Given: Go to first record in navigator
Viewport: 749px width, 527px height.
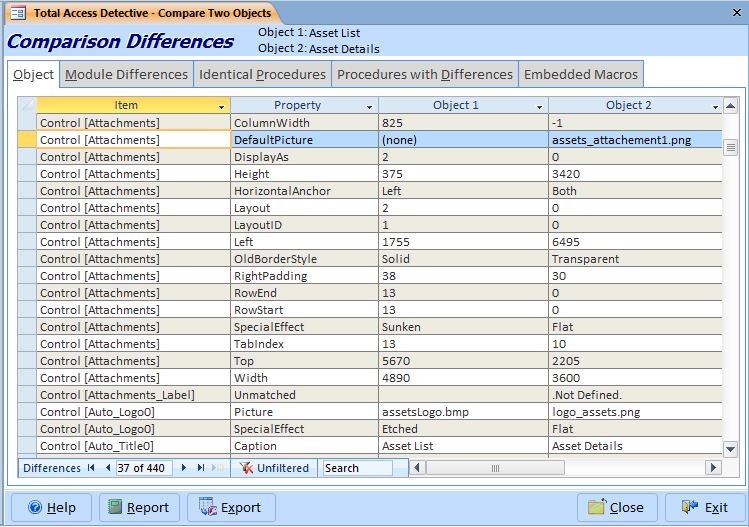Looking at the screenshot, I should tap(91, 468).
